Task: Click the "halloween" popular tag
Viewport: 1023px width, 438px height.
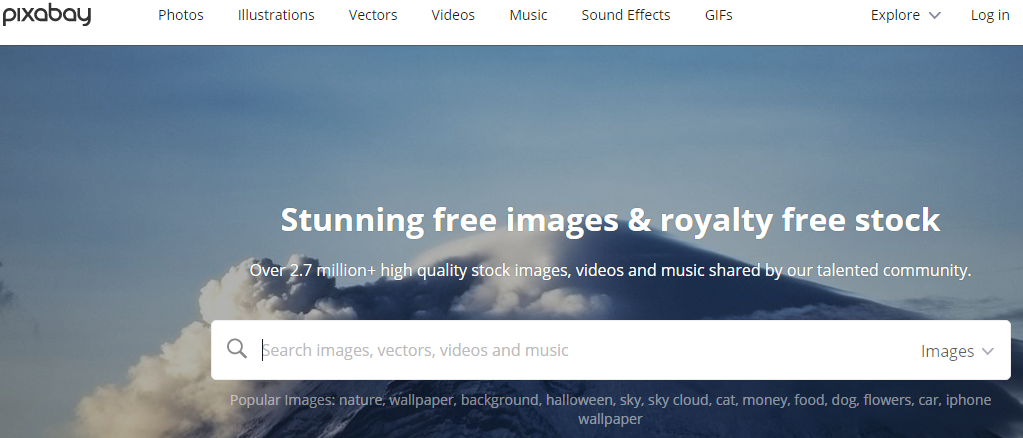Action: pyautogui.click(x=580, y=399)
